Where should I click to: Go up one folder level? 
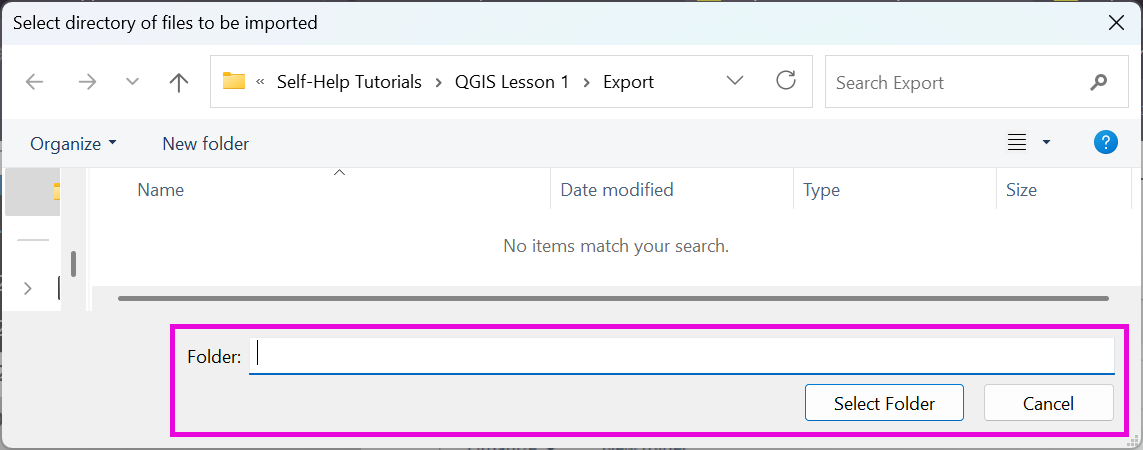pos(179,83)
